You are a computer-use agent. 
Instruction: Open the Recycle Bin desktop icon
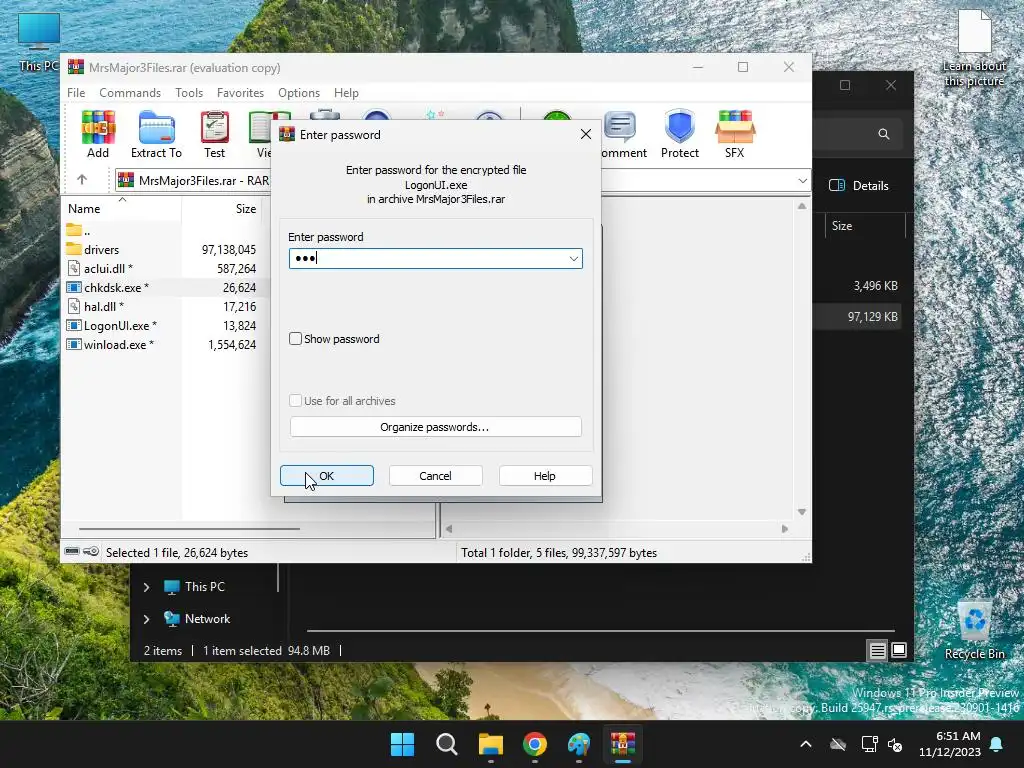(974, 630)
